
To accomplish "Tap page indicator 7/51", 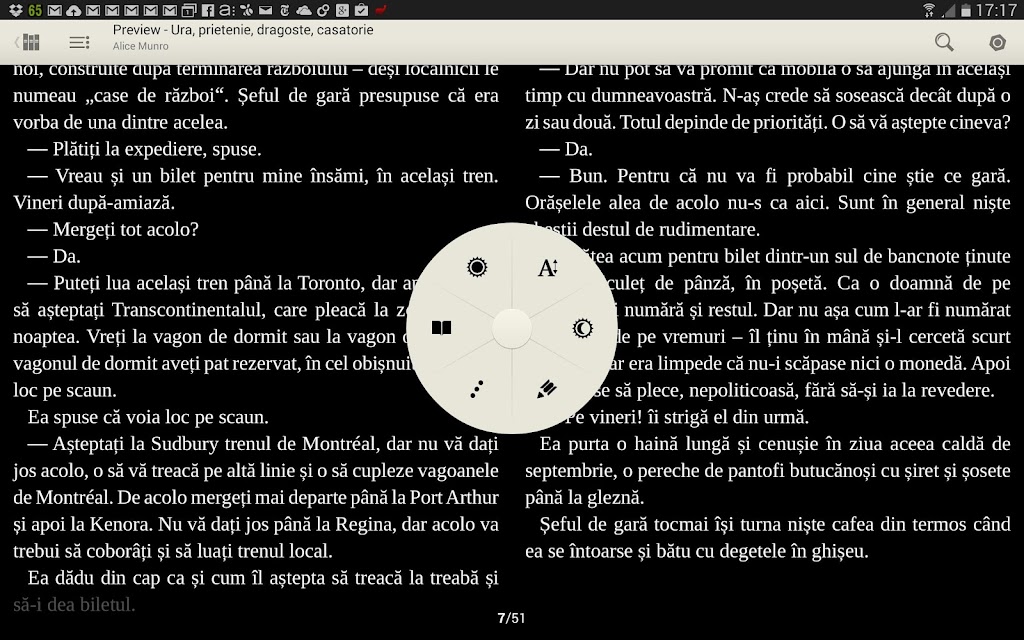I will tap(511, 618).
